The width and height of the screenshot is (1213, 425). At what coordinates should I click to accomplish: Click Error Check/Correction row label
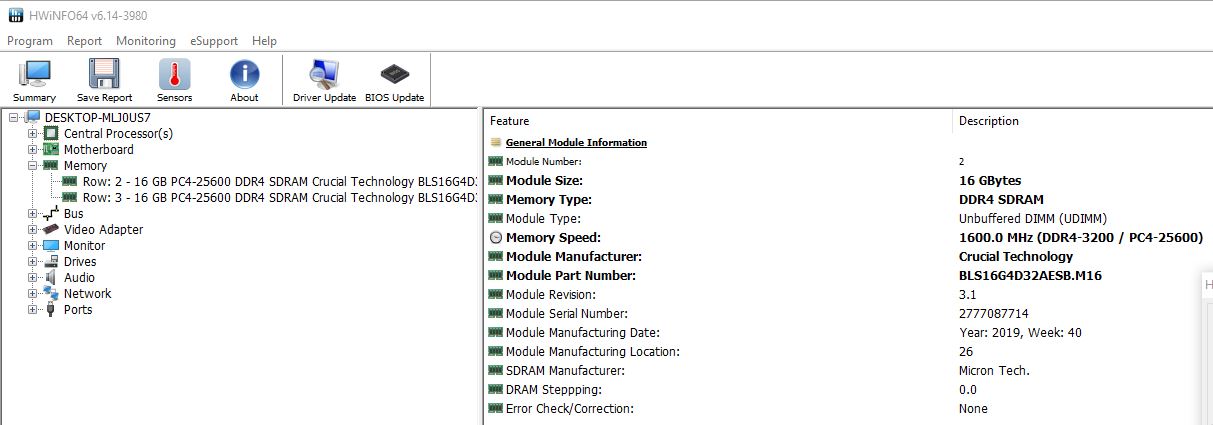569,409
